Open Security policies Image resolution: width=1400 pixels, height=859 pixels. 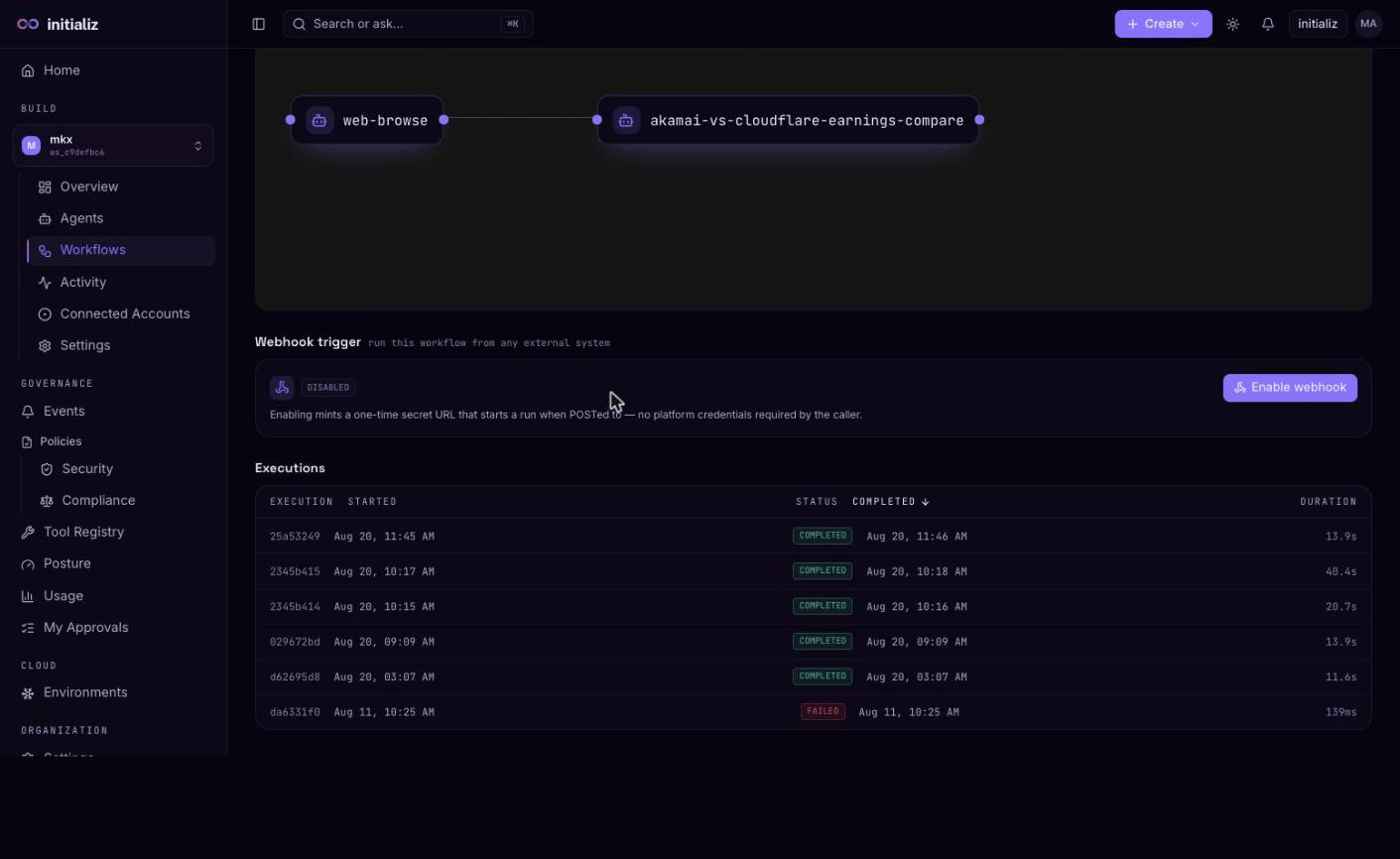tap(121, 469)
